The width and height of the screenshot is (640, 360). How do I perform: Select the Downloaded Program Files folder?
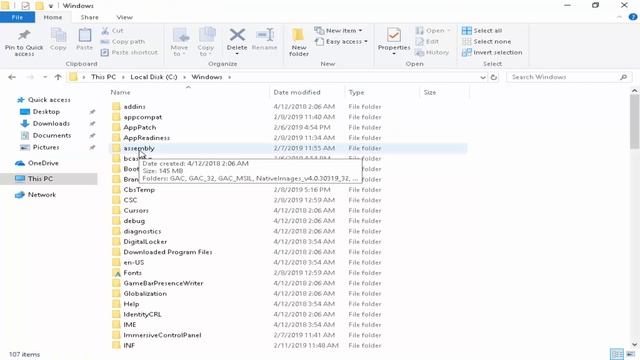pyautogui.click(x=168, y=252)
